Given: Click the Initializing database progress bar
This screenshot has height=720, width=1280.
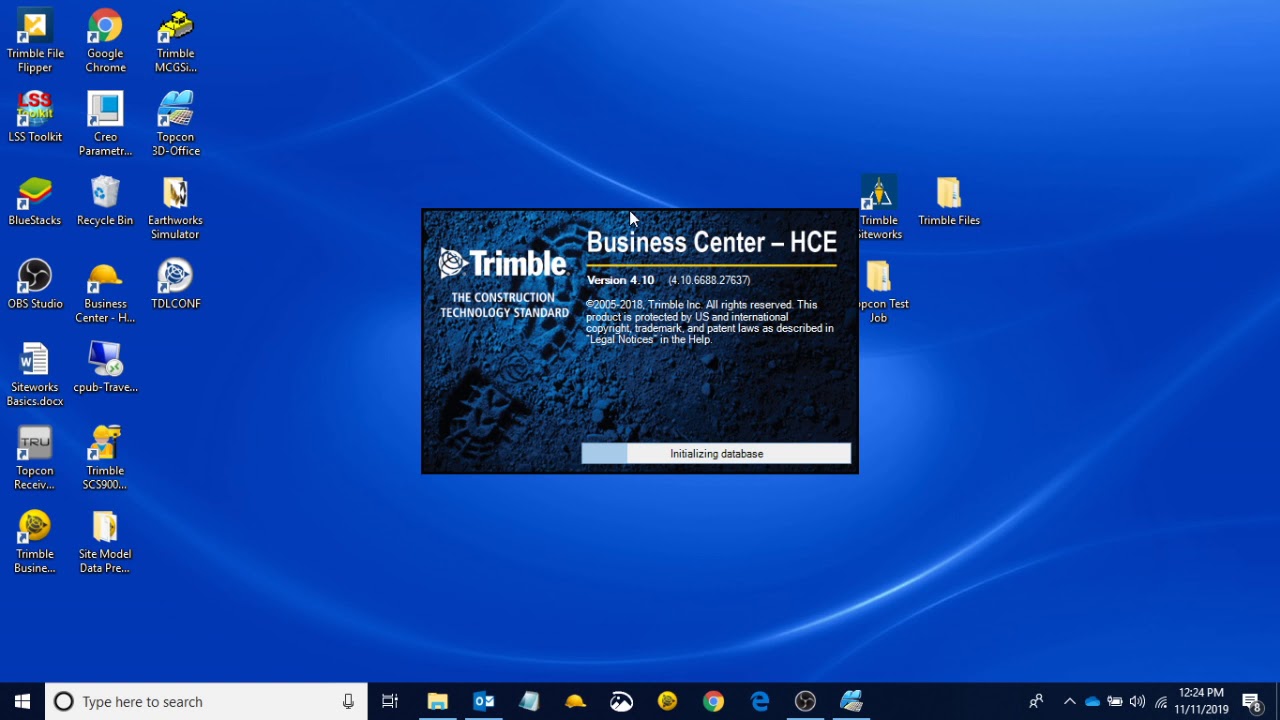Looking at the screenshot, I should tap(716, 454).
